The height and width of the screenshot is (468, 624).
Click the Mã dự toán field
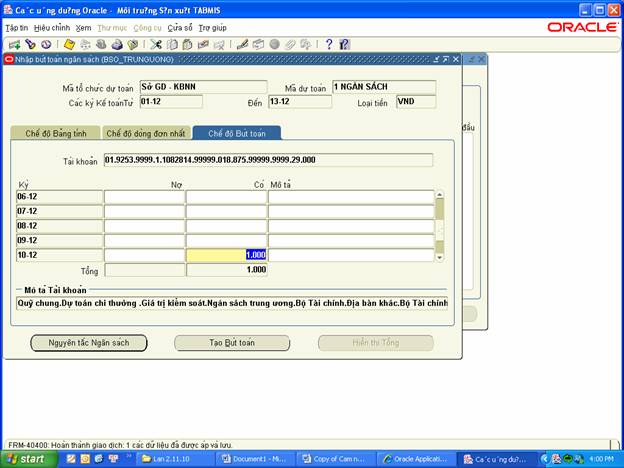point(384,87)
